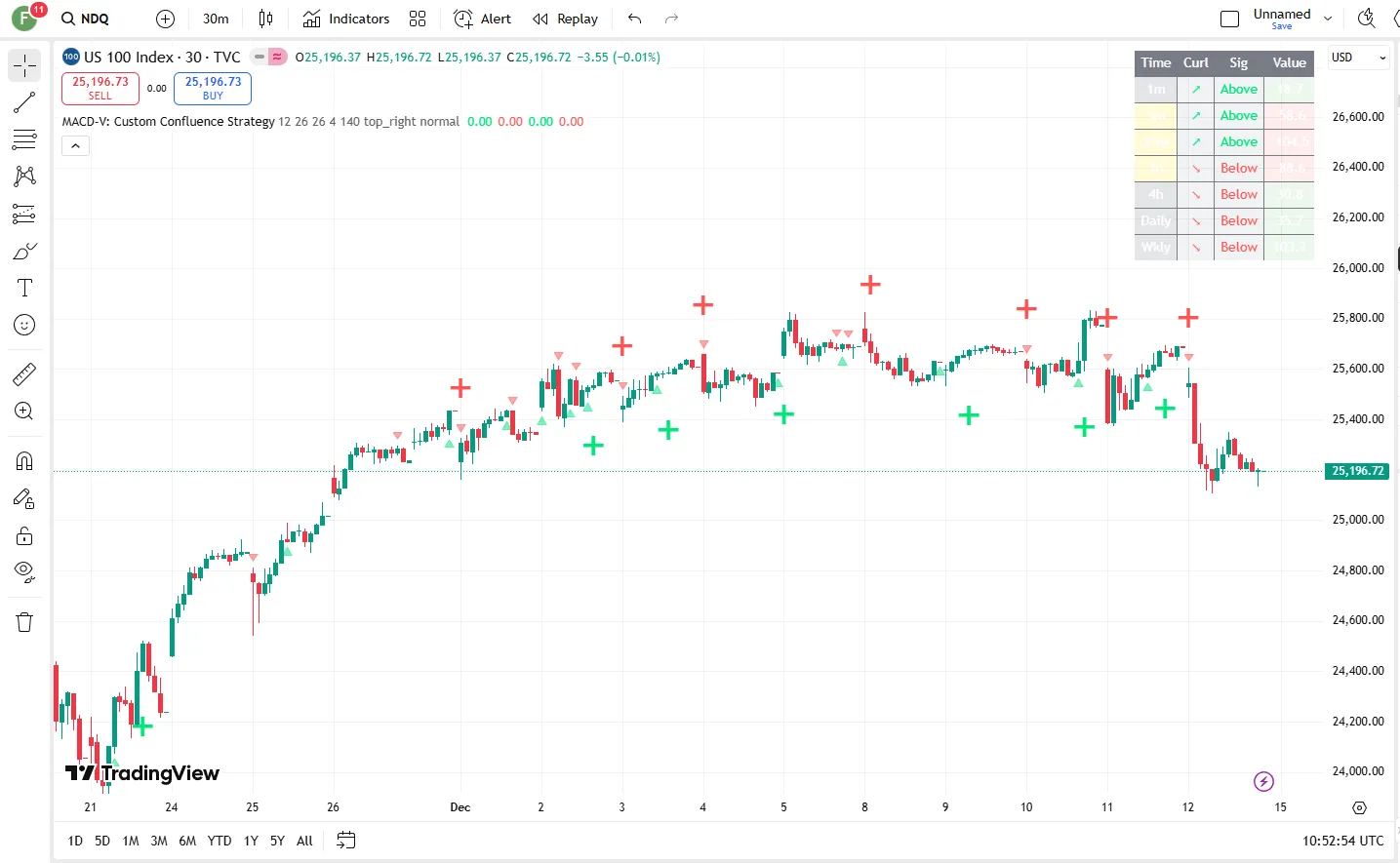
Task: Expand the Unnamed layout dropdown arrow
Action: coord(1328,19)
